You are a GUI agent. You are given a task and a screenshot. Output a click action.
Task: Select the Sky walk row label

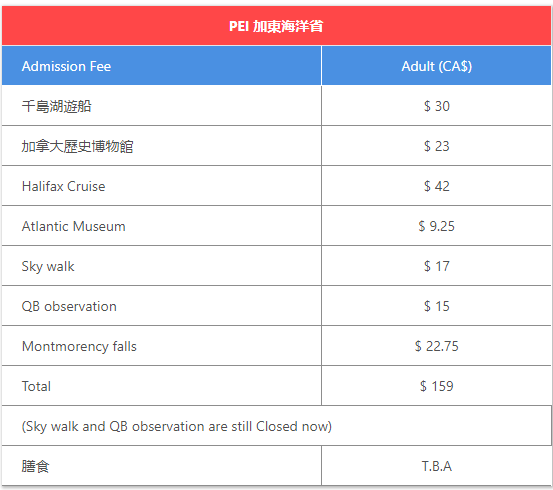[48, 266]
